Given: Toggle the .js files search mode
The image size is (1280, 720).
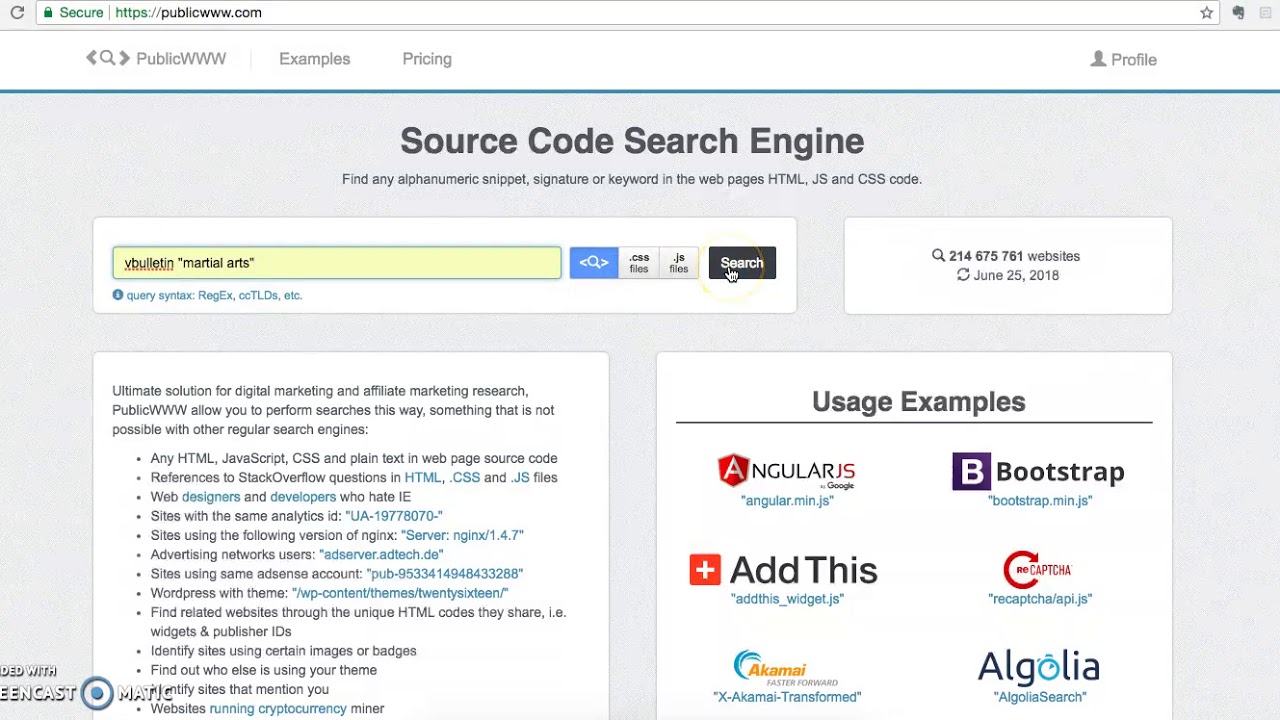Looking at the screenshot, I should click(679, 263).
